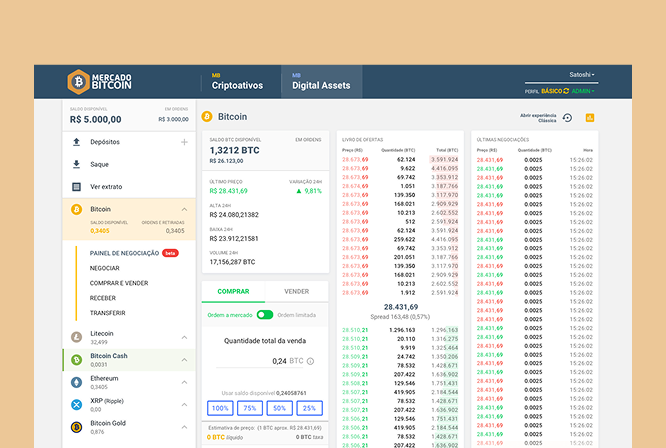
Task: Open the ADMIN dropdown menu
Action: [583, 91]
